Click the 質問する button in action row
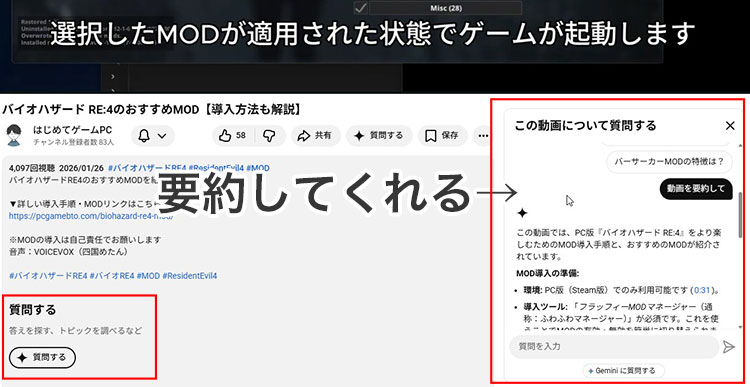The height and width of the screenshot is (387, 750). (x=379, y=136)
